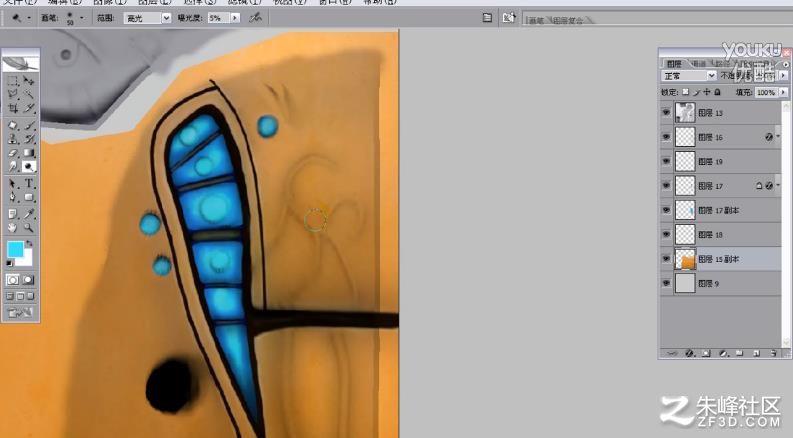Link layers icon at Layers panel bottom
Image resolution: width=793 pixels, height=438 pixels.
pos(672,353)
